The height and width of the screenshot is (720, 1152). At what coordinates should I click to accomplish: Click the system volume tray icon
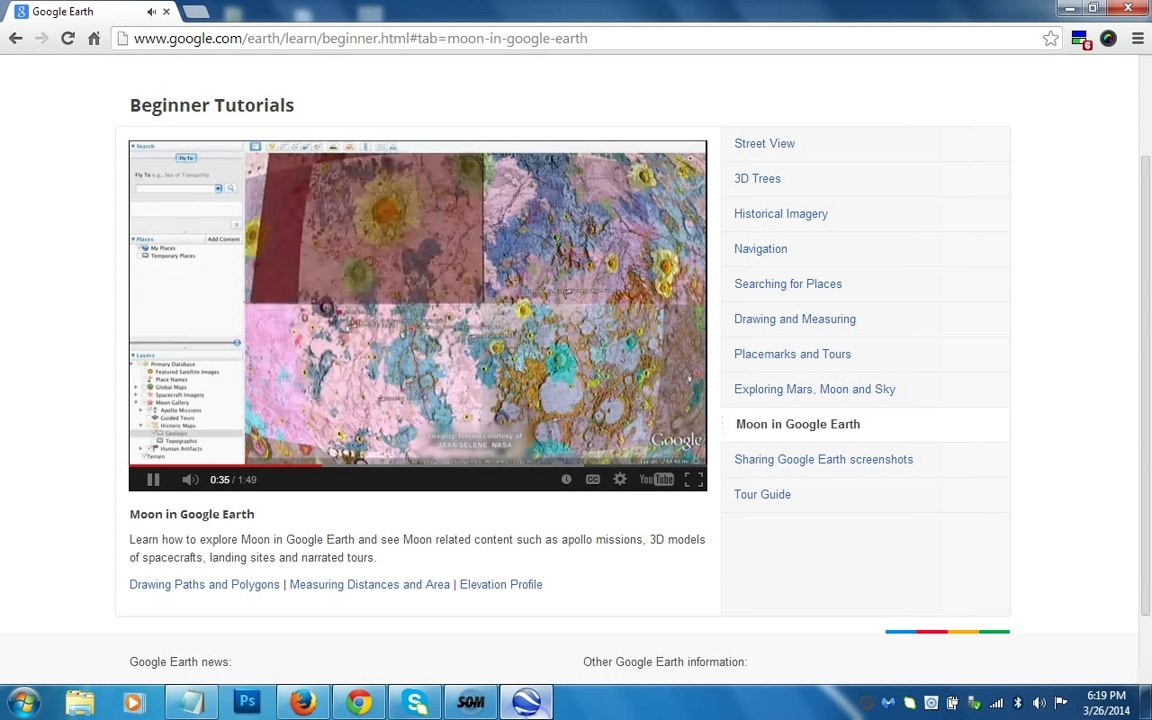click(x=1039, y=703)
